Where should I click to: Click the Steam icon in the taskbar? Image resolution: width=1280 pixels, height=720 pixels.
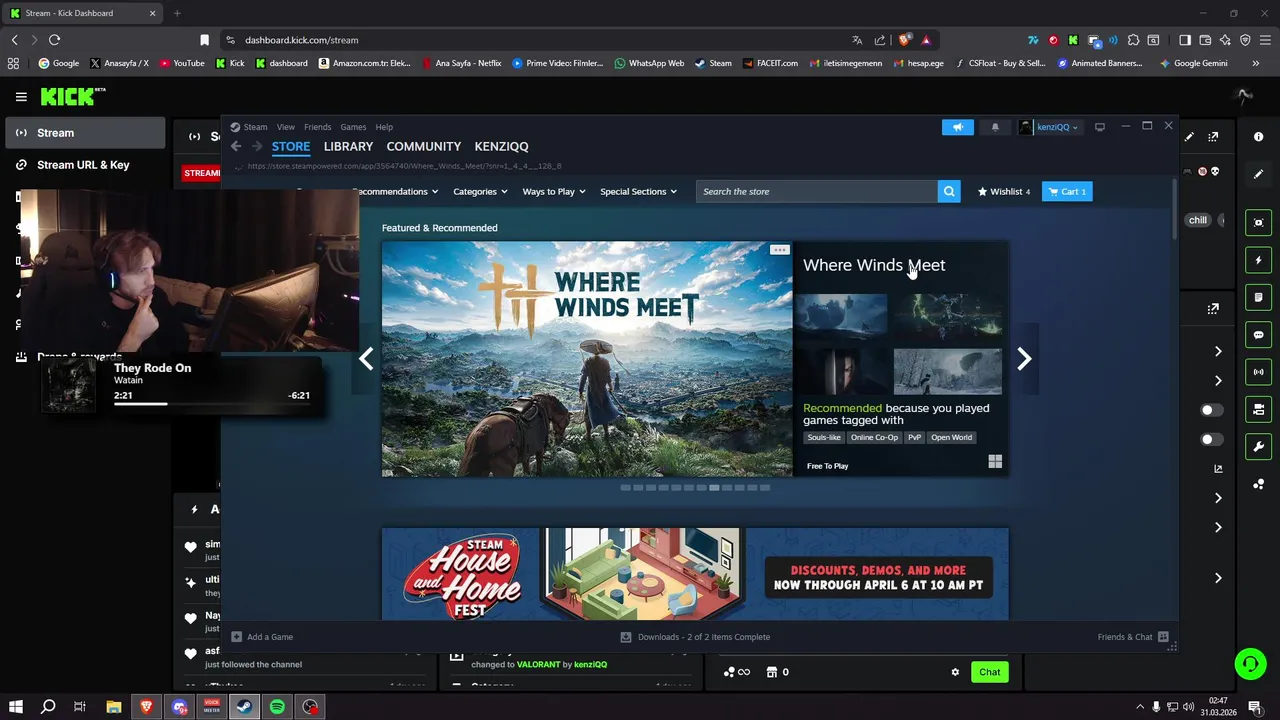[244, 707]
